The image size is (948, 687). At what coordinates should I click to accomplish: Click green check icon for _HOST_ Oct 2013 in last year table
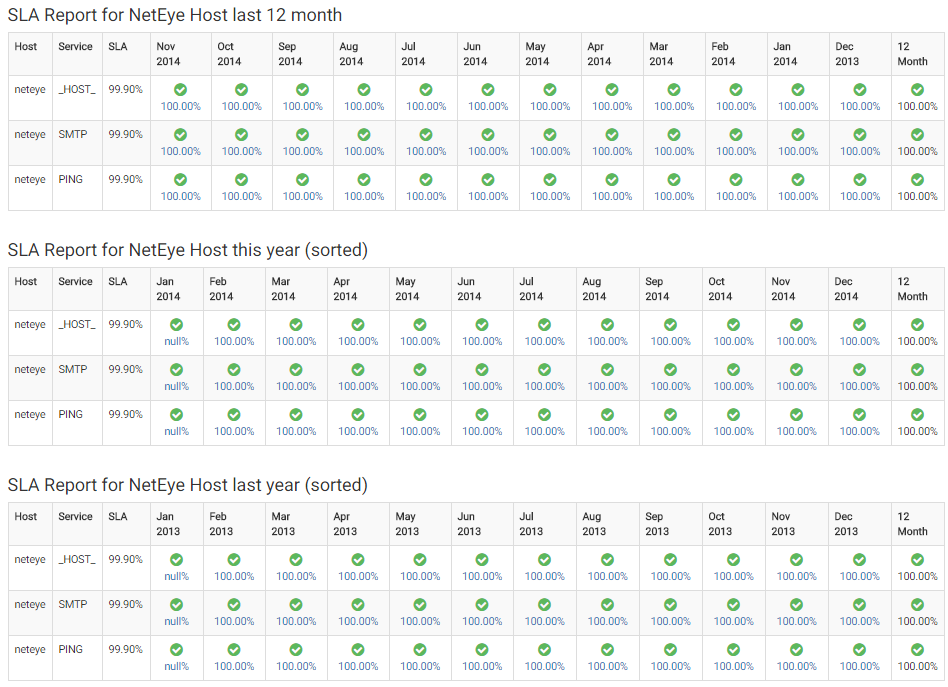(733, 559)
